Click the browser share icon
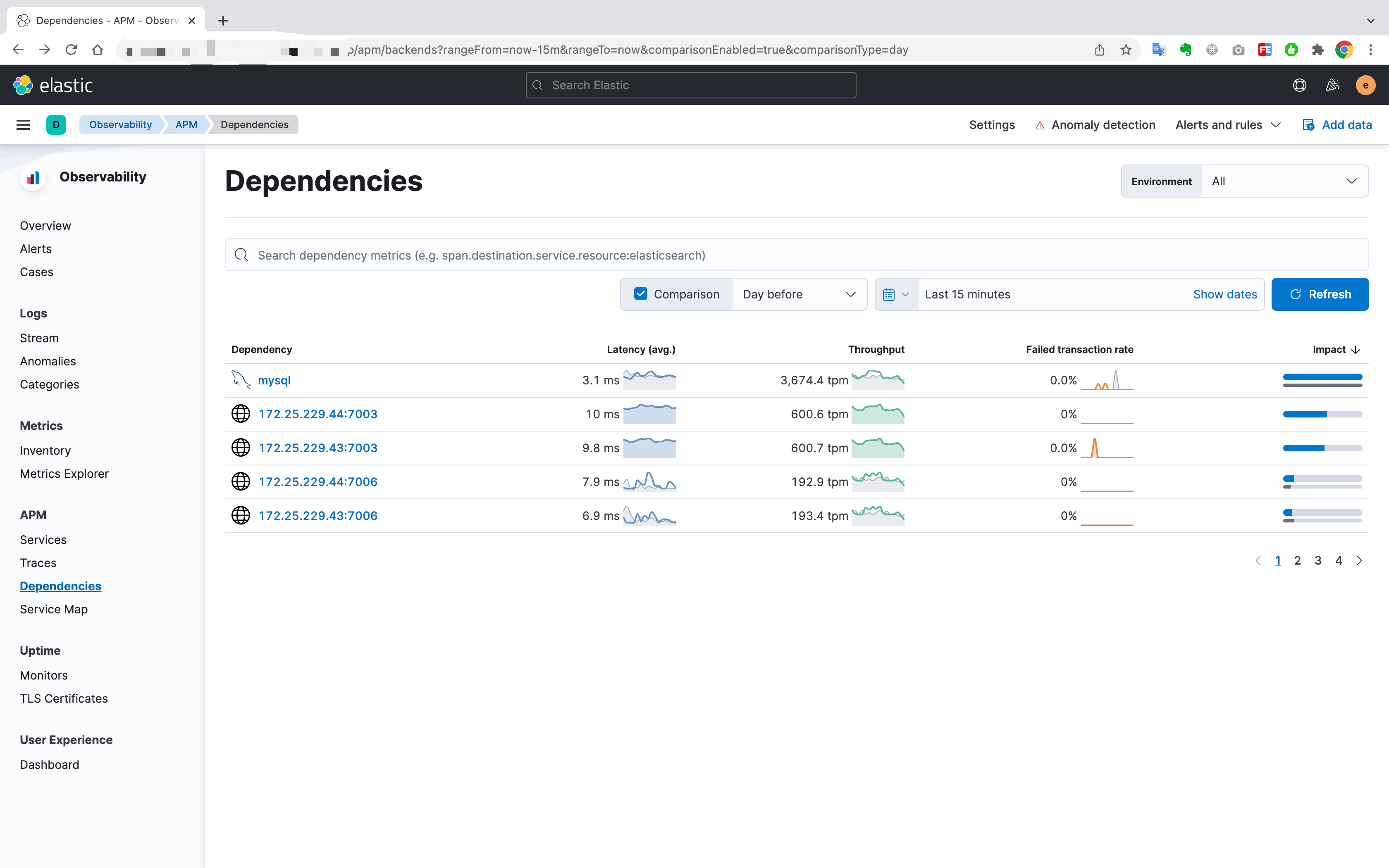This screenshot has height=868, width=1389. click(x=1099, y=50)
